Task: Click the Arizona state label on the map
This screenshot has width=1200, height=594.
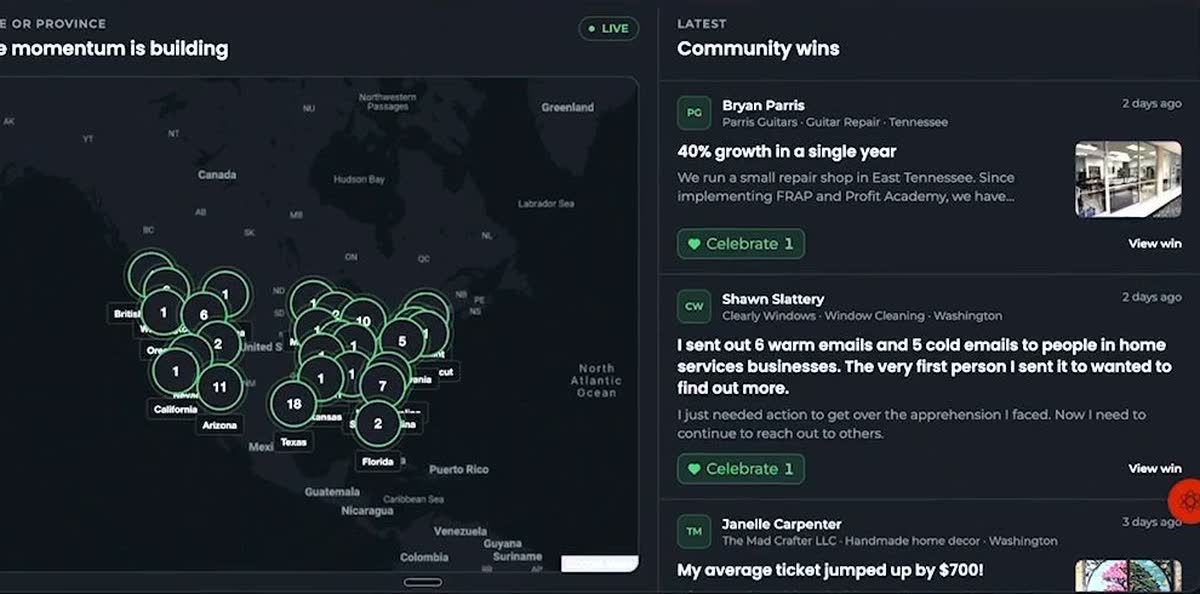Action: (220, 425)
